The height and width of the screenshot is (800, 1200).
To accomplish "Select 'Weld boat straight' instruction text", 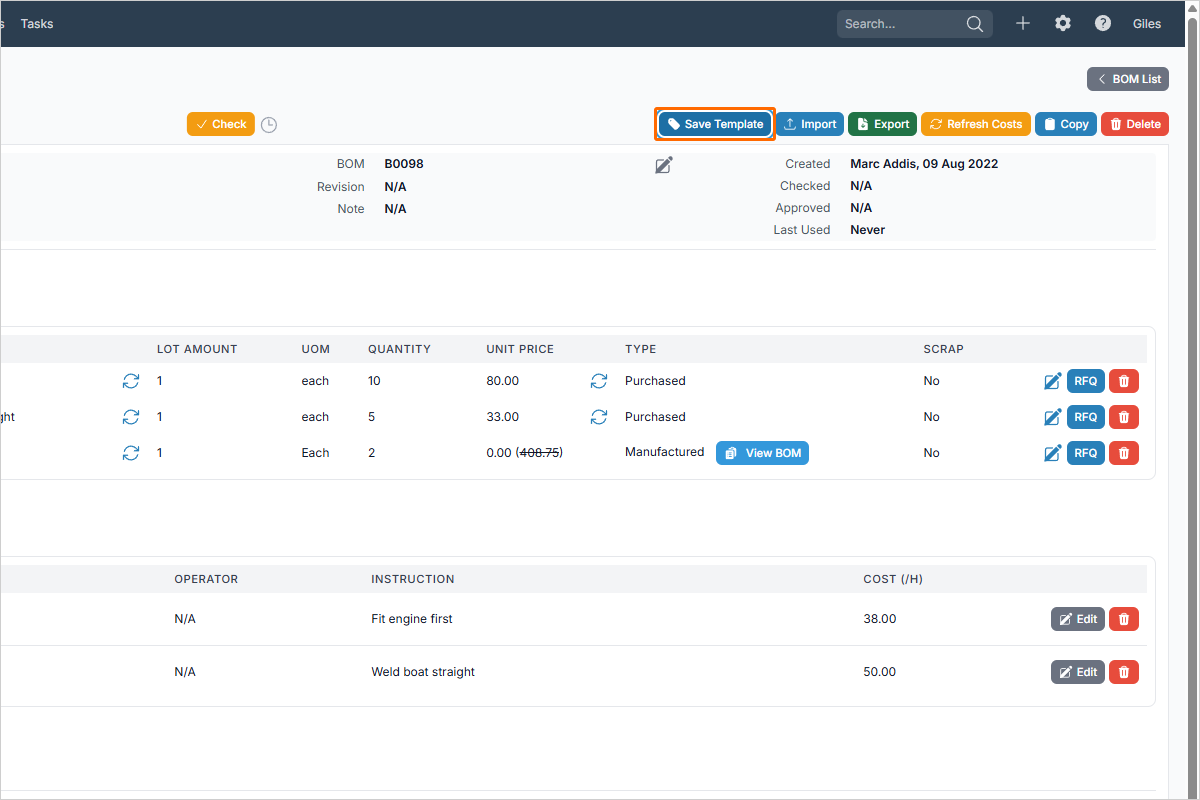I will tap(423, 672).
